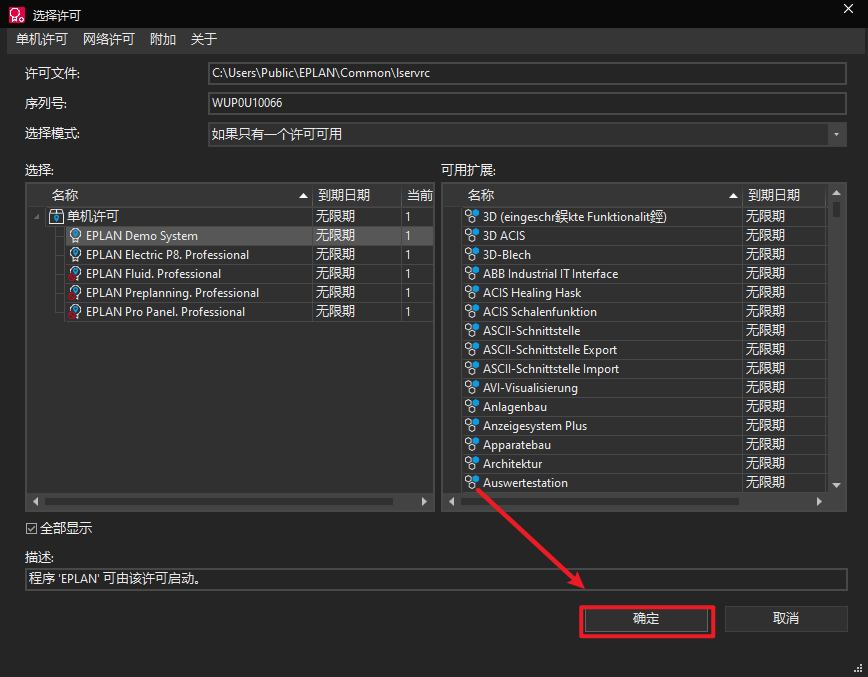The width and height of the screenshot is (868, 677).
Task: Click the EPLAN Demo System license icon
Action: [x=75, y=236]
